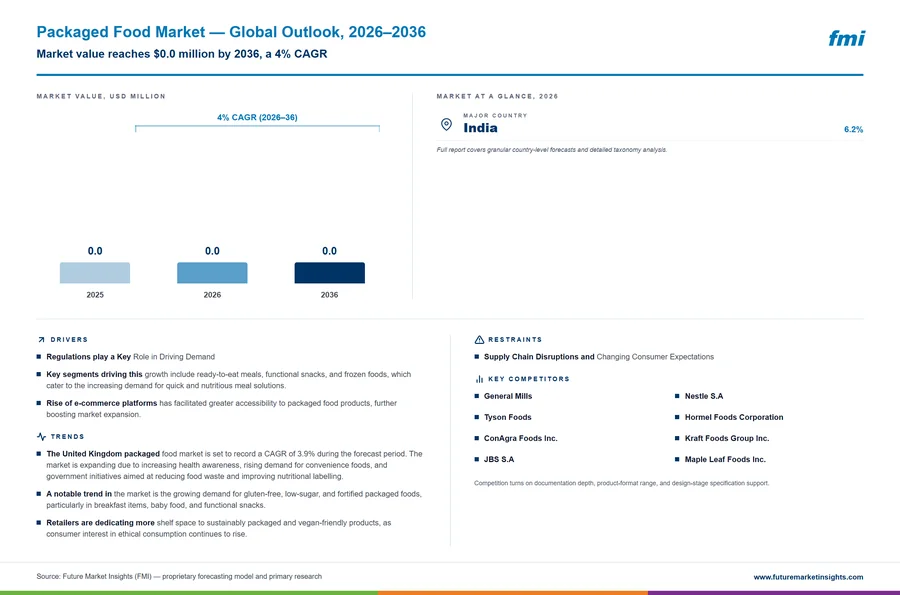Click the 'TRENDS' section heading
This screenshot has width=900, height=595.
point(67,437)
